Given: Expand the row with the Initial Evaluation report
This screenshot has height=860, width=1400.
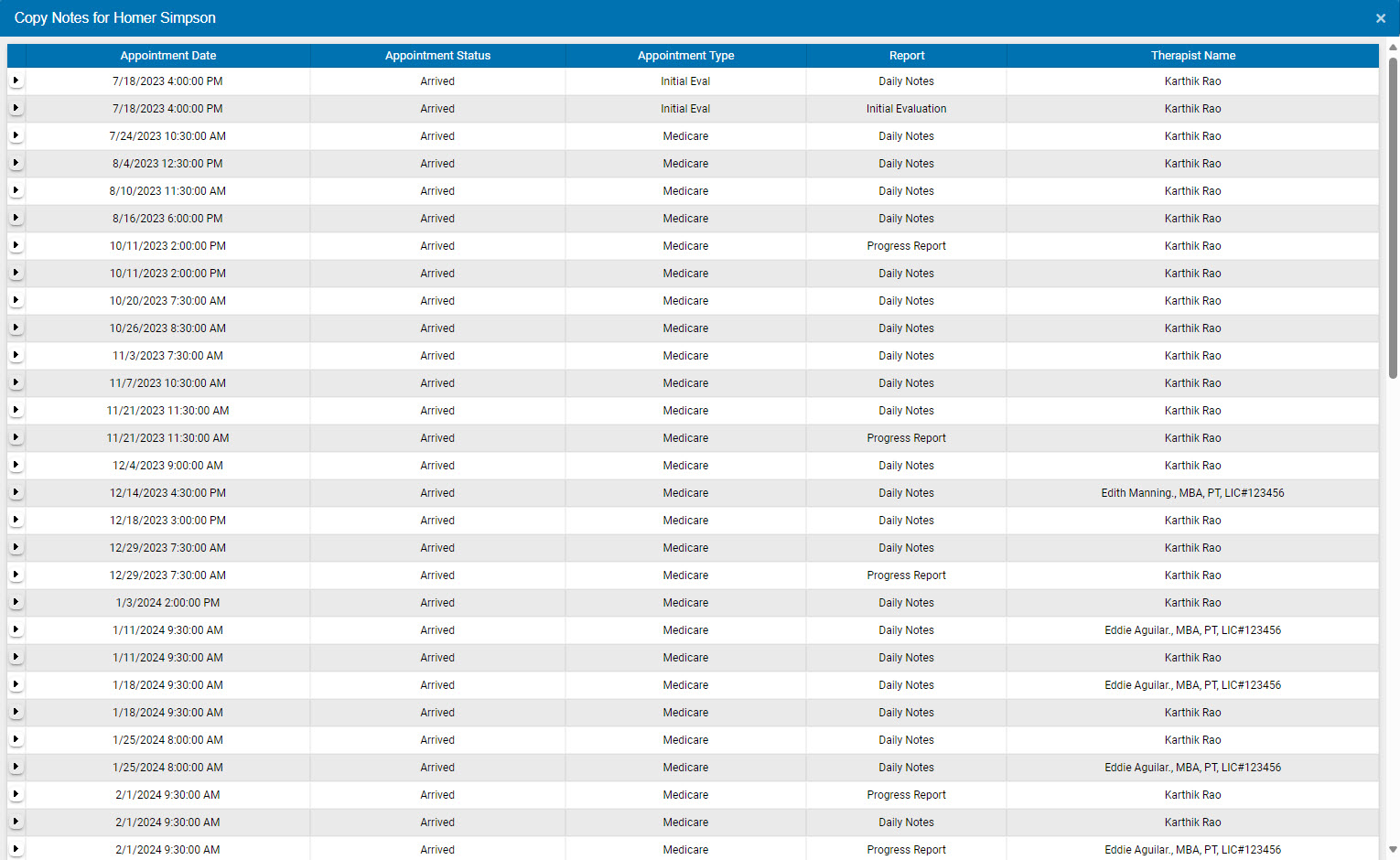Looking at the screenshot, I should pyautogui.click(x=16, y=108).
